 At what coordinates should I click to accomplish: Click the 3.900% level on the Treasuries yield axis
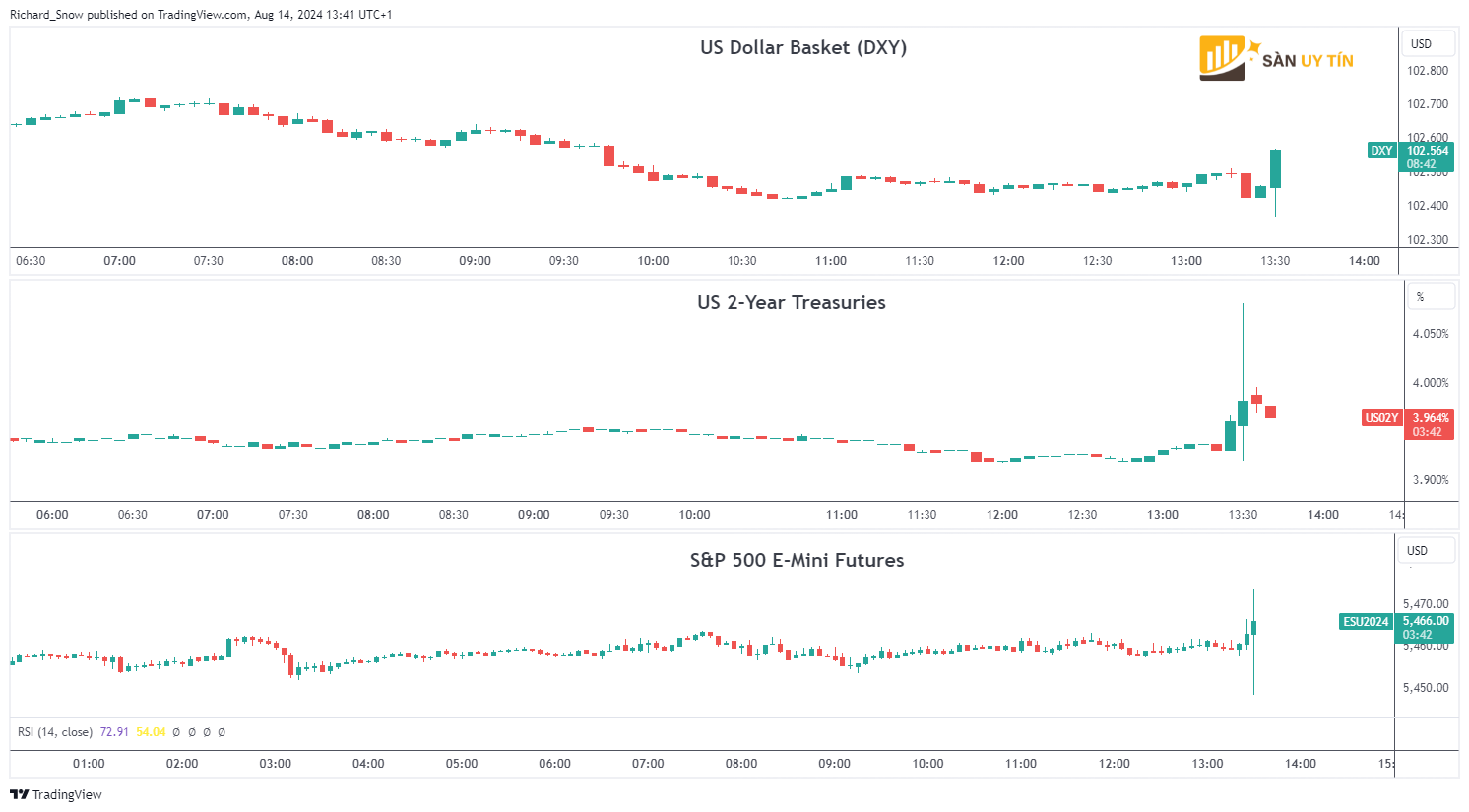(1431, 480)
